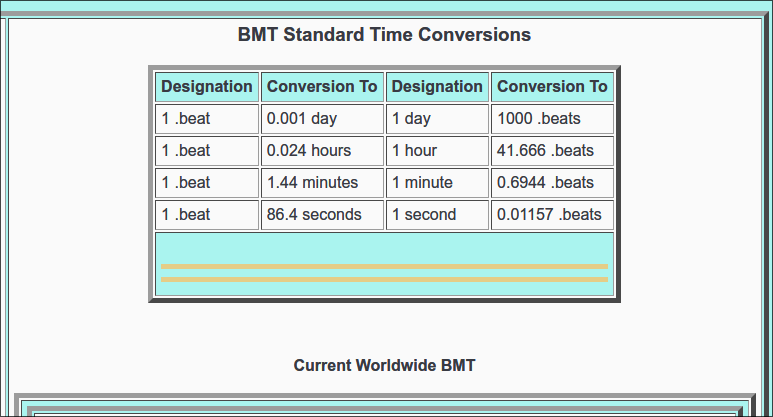The height and width of the screenshot is (417, 773).
Task: Select the 1 second table cell
Action: (x=437, y=215)
